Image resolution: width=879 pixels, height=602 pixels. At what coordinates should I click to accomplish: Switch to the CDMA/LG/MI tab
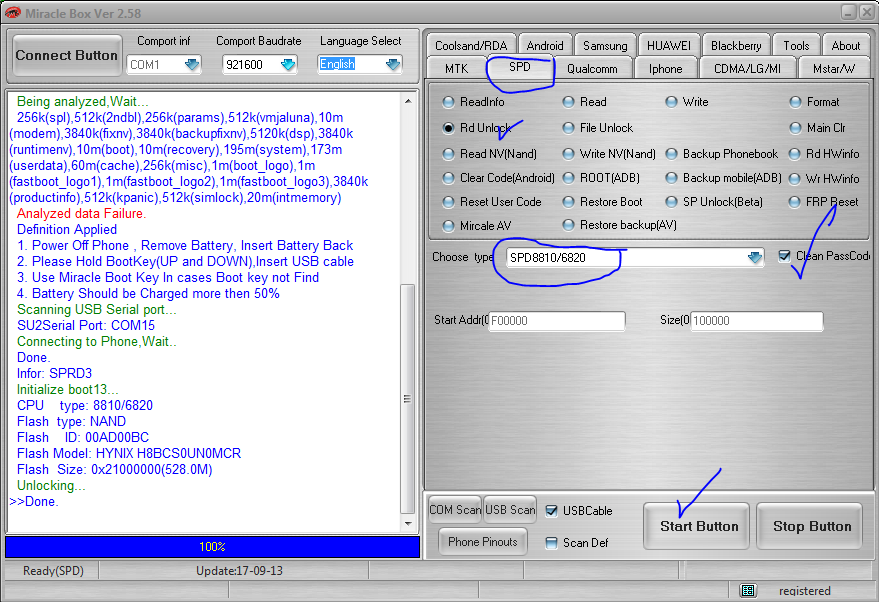(747, 68)
